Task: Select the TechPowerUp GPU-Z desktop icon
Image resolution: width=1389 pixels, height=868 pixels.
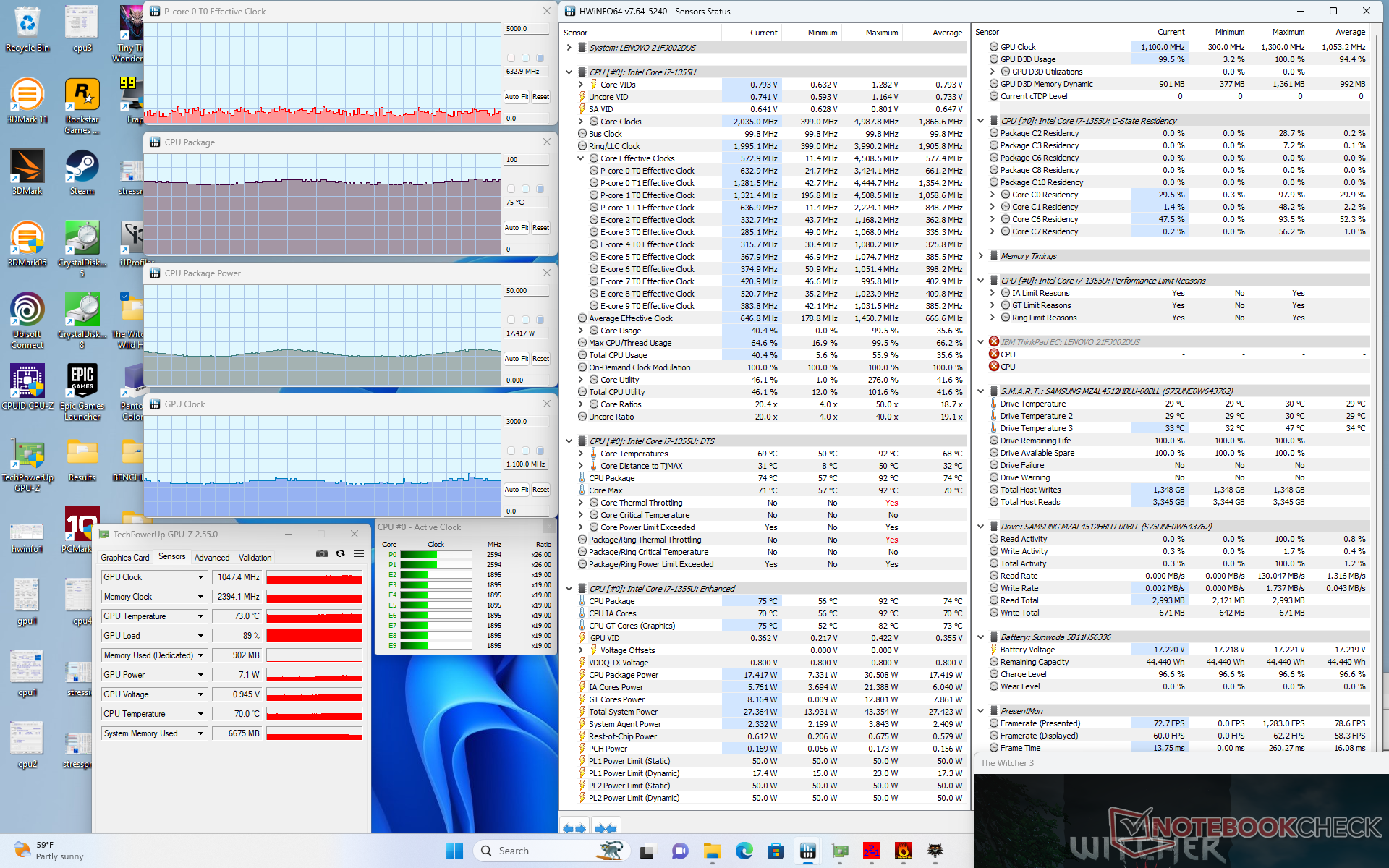Action: pos(27,464)
